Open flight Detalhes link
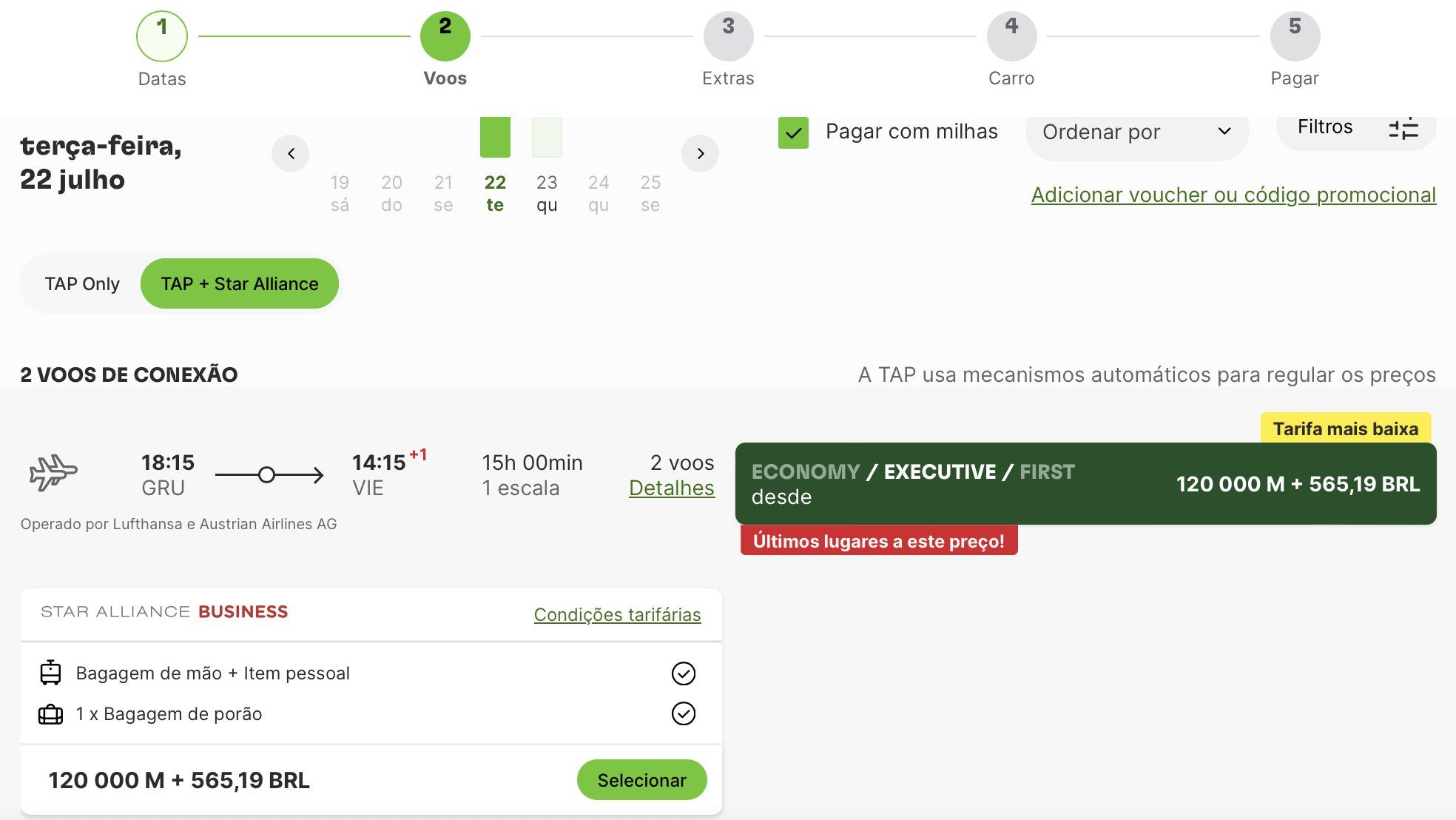1456x820 pixels. (672, 488)
